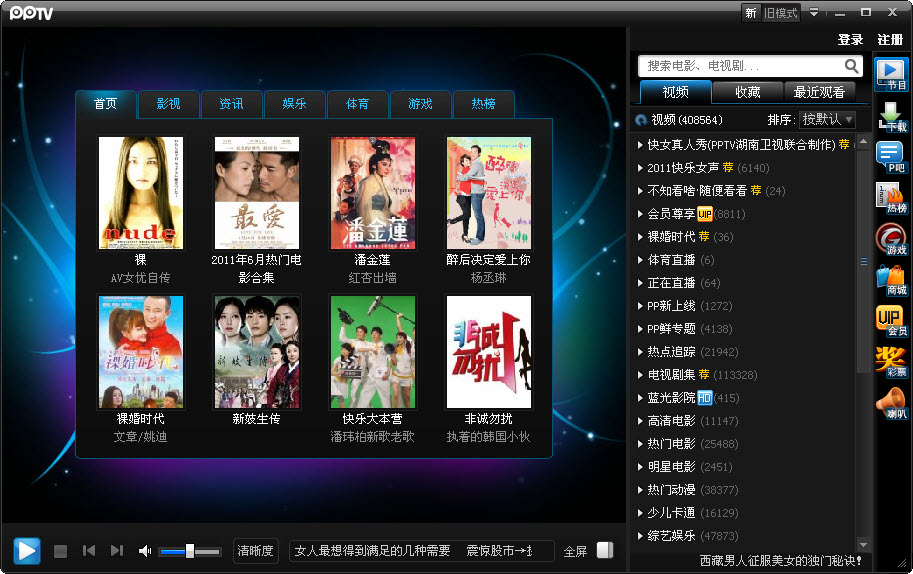913x574 pixels.
Task: Stop playback with the square button
Action: coord(61,551)
